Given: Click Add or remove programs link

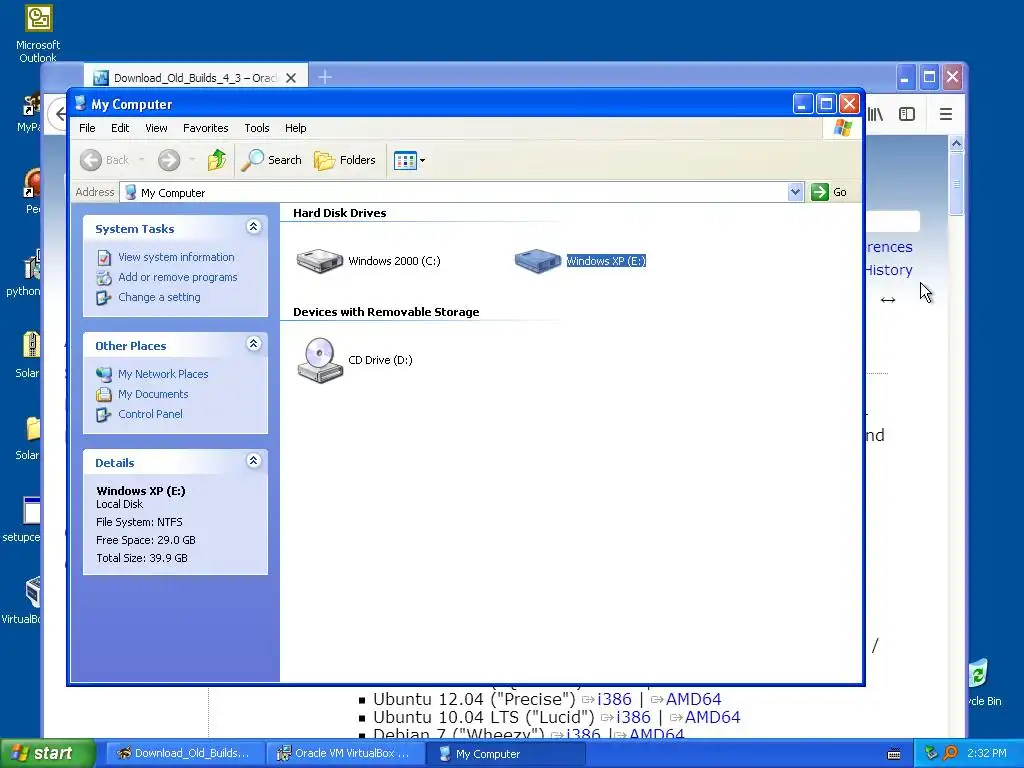Looking at the screenshot, I should tap(178, 277).
